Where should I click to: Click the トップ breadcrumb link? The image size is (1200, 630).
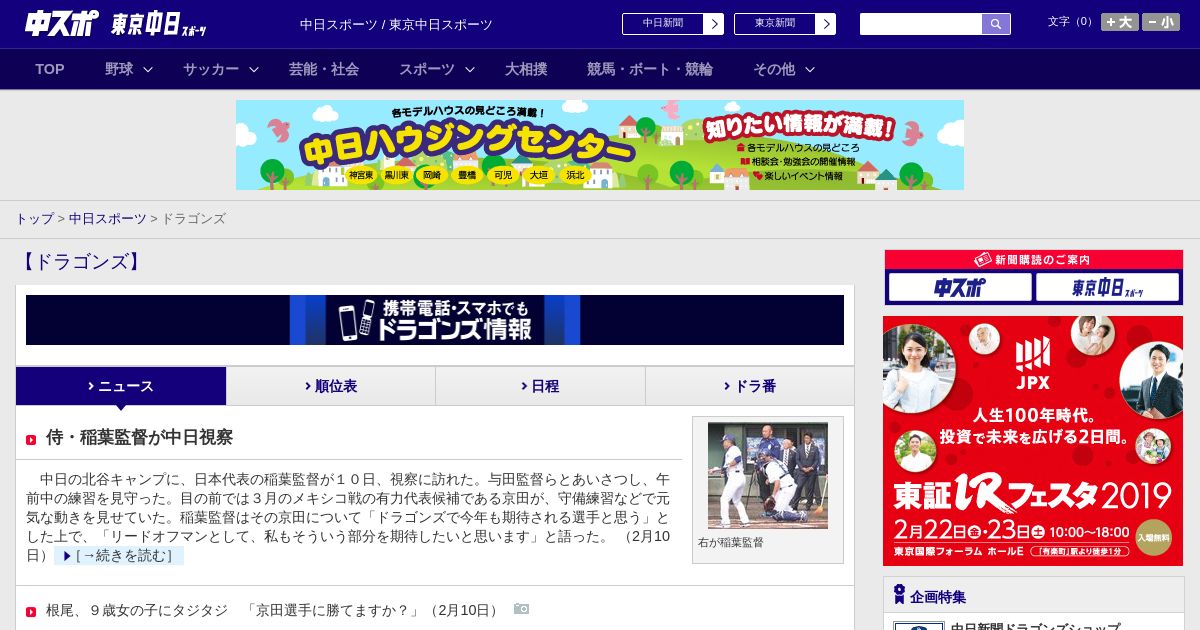pos(35,218)
